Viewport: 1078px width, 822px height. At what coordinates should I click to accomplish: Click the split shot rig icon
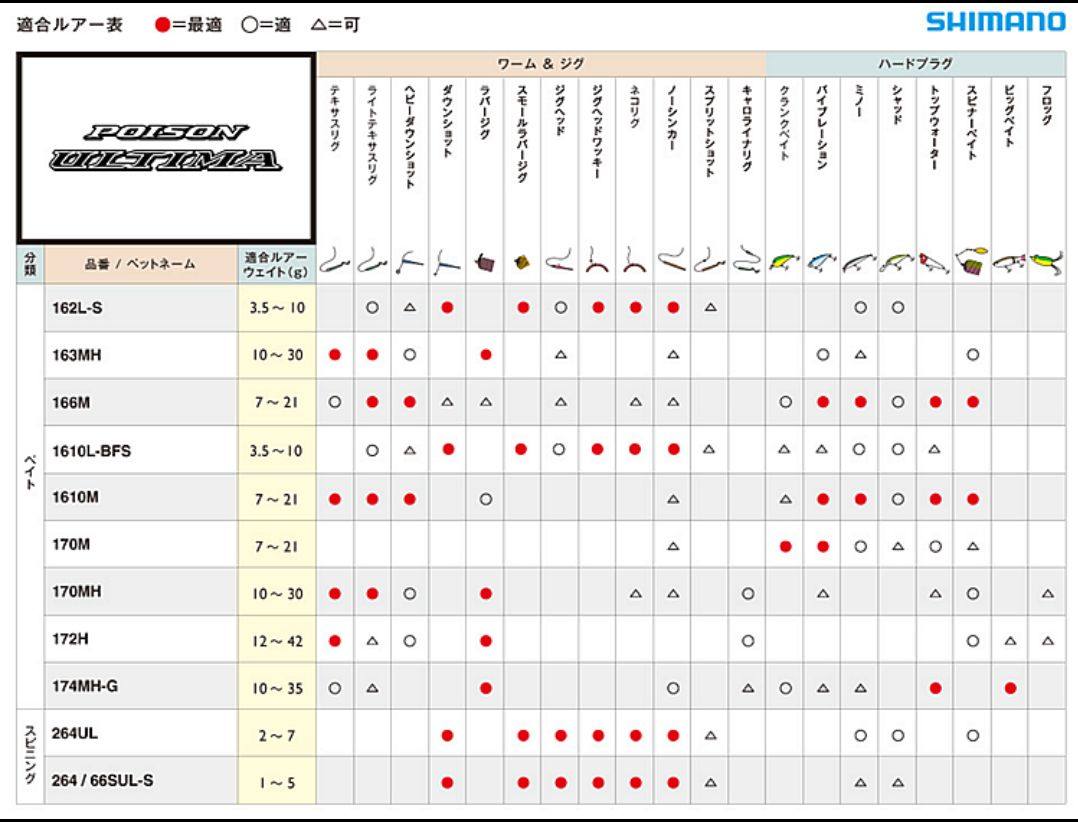coord(710,262)
